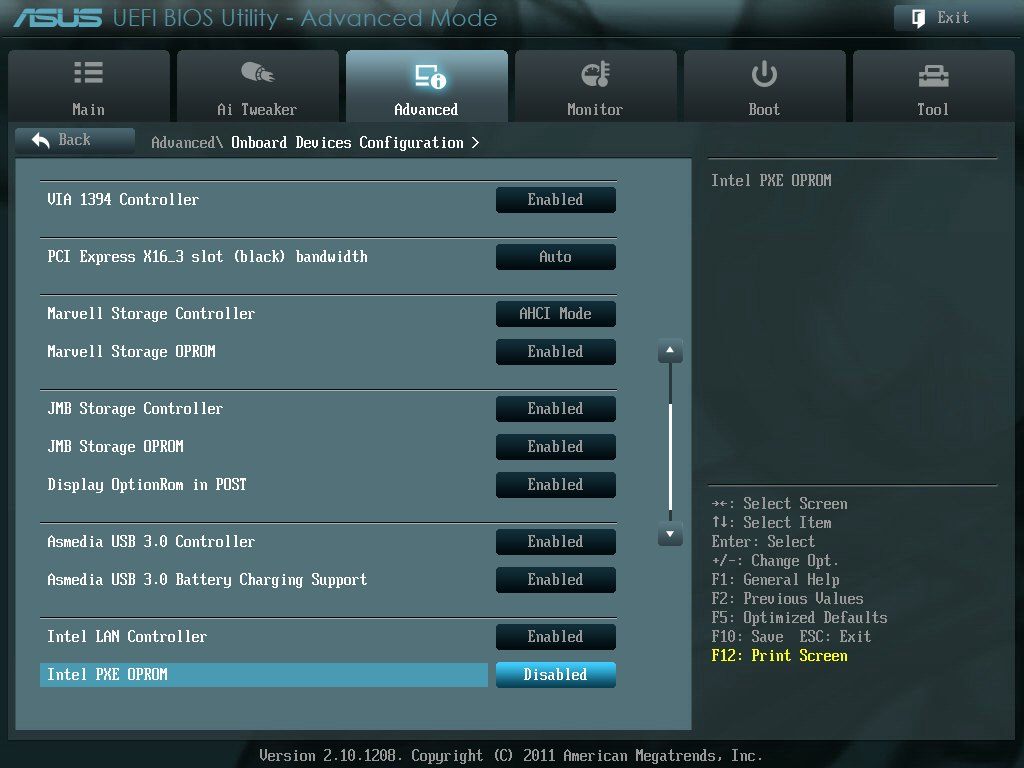Go to the Monitor tab
This screenshot has width=1024, height=768.
(x=595, y=86)
